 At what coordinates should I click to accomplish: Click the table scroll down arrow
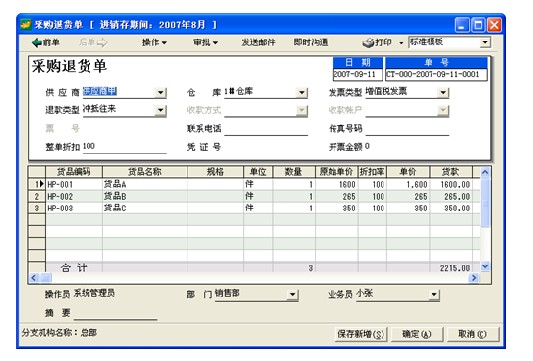pos(485,267)
